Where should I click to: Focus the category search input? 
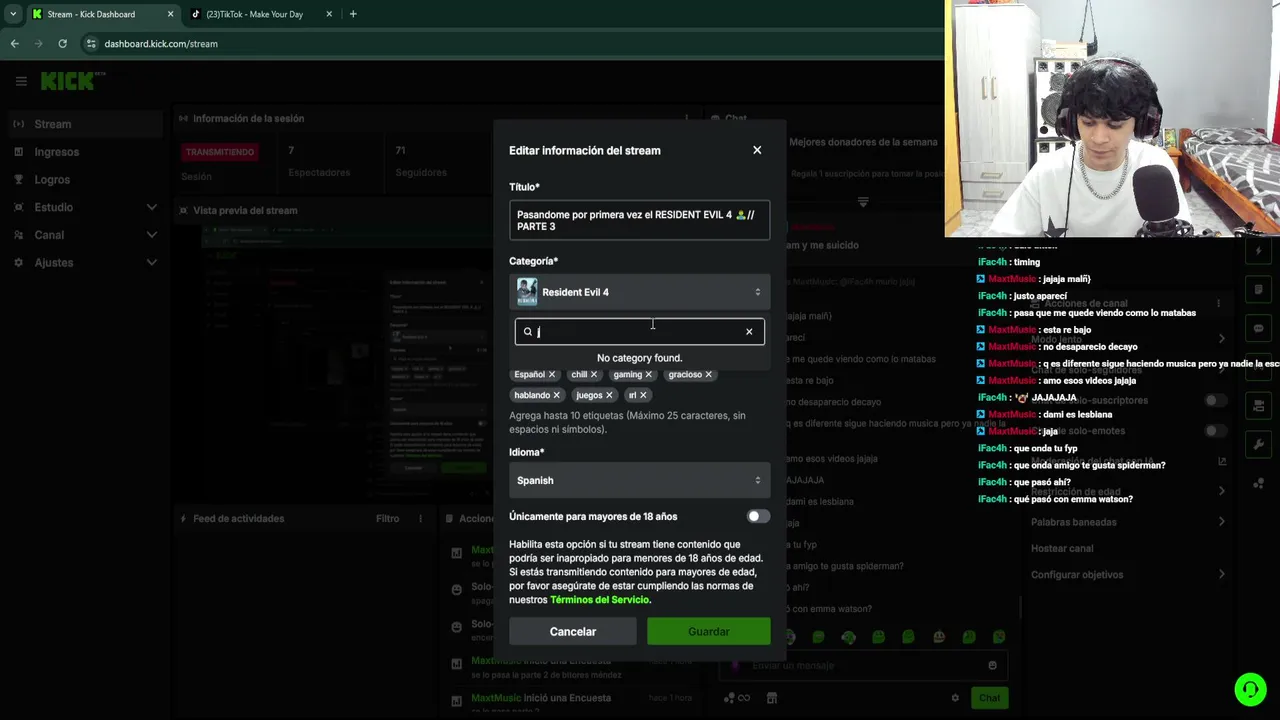pyautogui.click(x=640, y=332)
